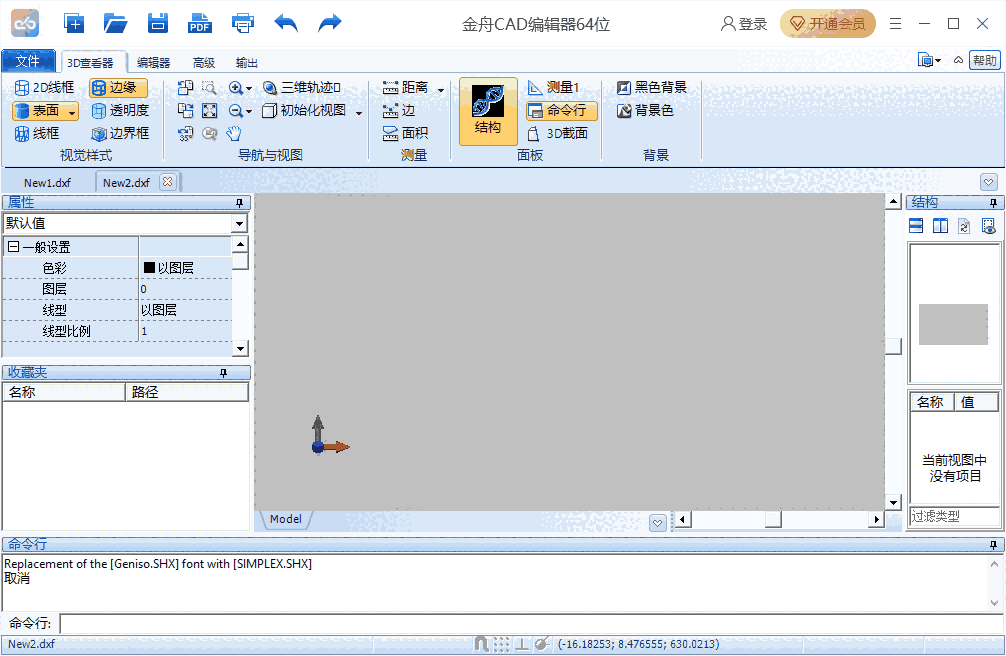
Task: Switch to the 编辑器 ribbon tab
Action: point(153,62)
